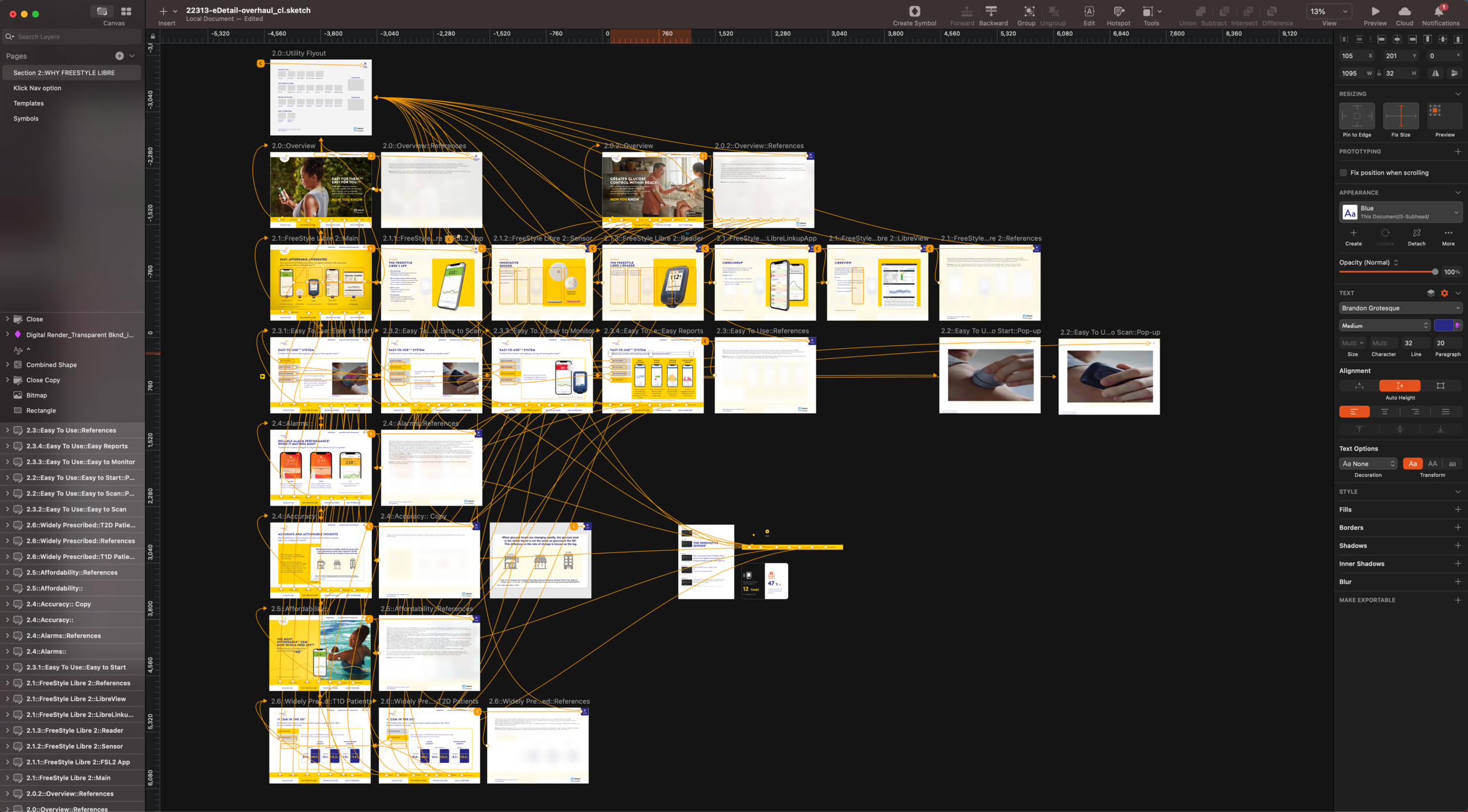Click the Backward arrange icon
The height and width of the screenshot is (812, 1468).
pyautogui.click(x=992, y=12)
